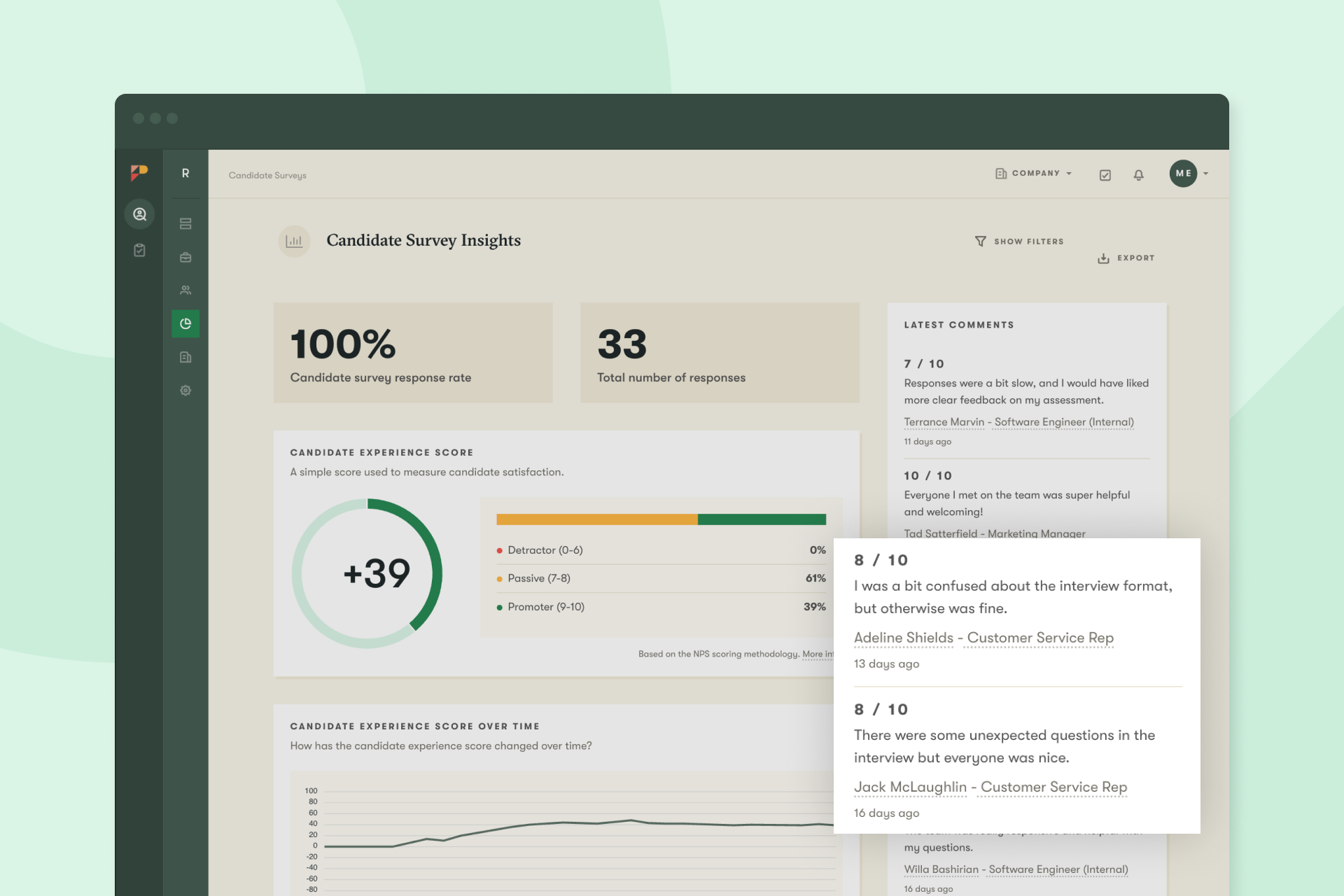Click the Export button
The height and width of the screenshot is (896, 1344).
(x=1126, y=258)
